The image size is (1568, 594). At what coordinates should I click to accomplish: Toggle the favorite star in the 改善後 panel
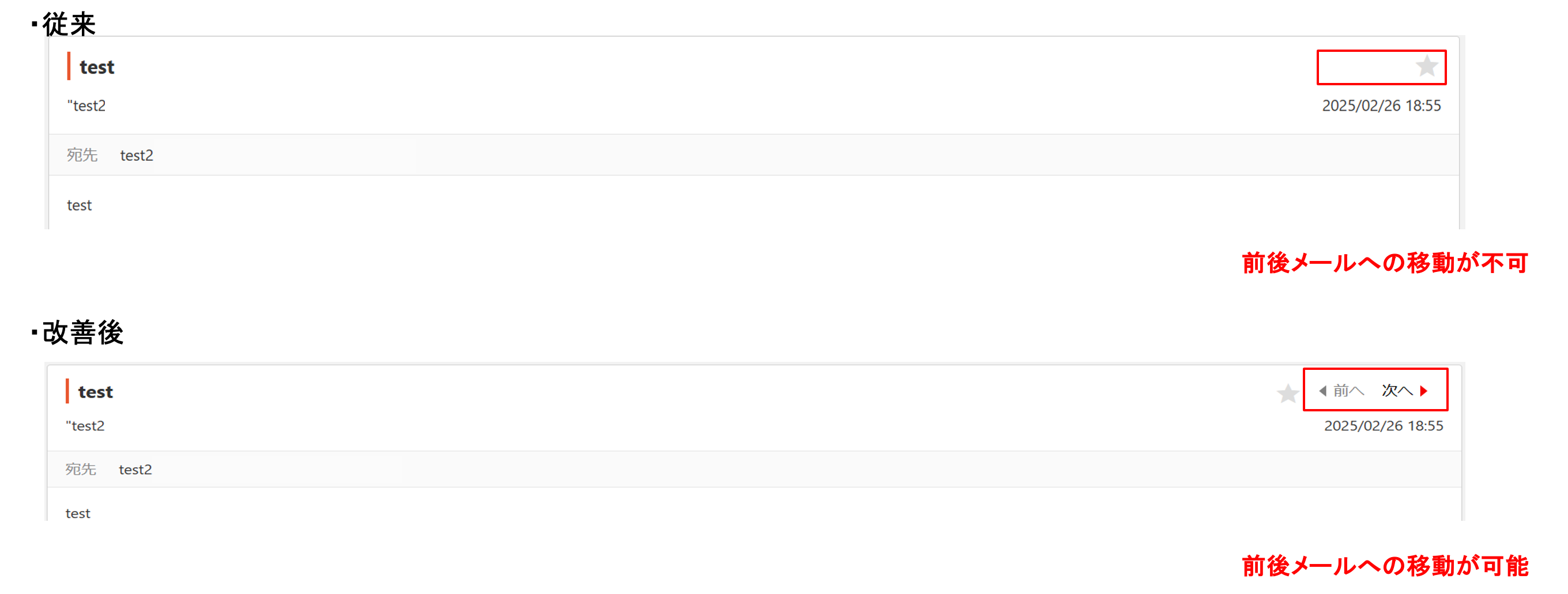click(x=1287, y=393)
